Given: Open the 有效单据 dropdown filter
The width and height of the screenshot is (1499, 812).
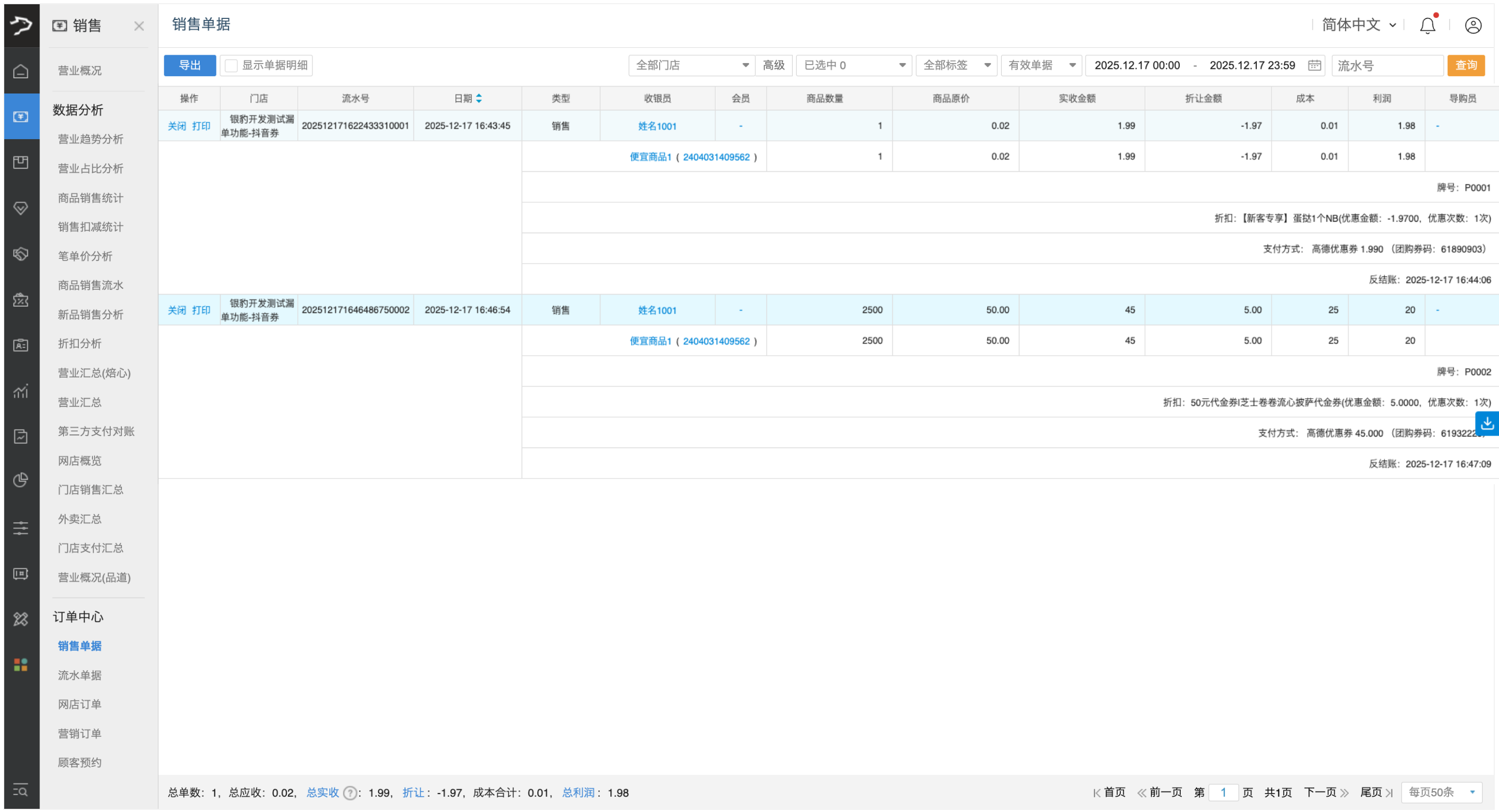Looking at the screenshot, I should pyautogui.click(x=1040, y=65).
